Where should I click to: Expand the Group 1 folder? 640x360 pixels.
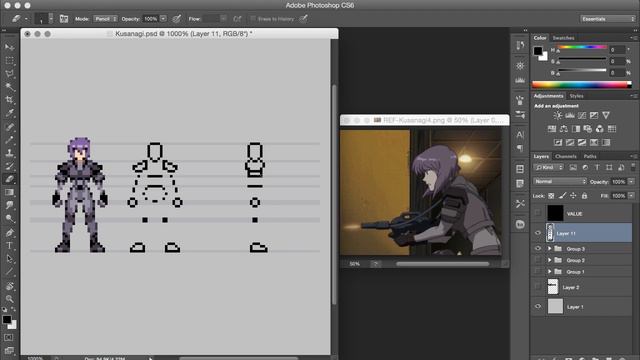pyautogui.click(x=549, y=271)
